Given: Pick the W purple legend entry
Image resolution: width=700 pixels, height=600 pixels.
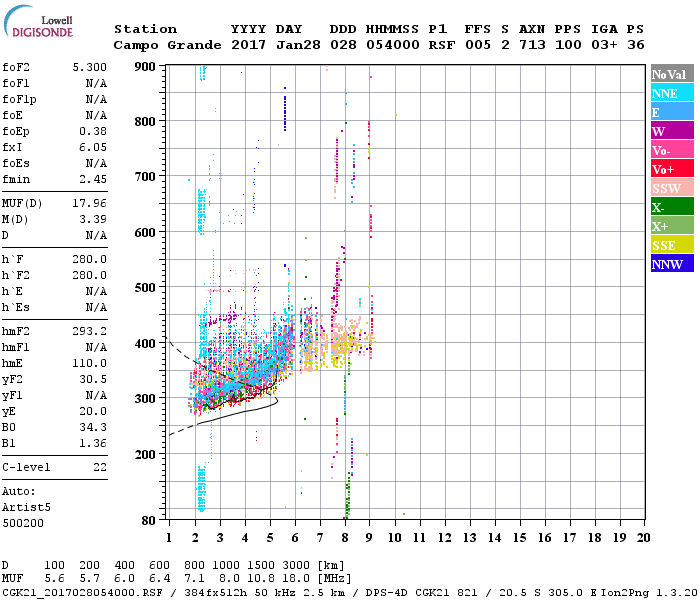Looking at the screenshot, I should coord(671,131).
